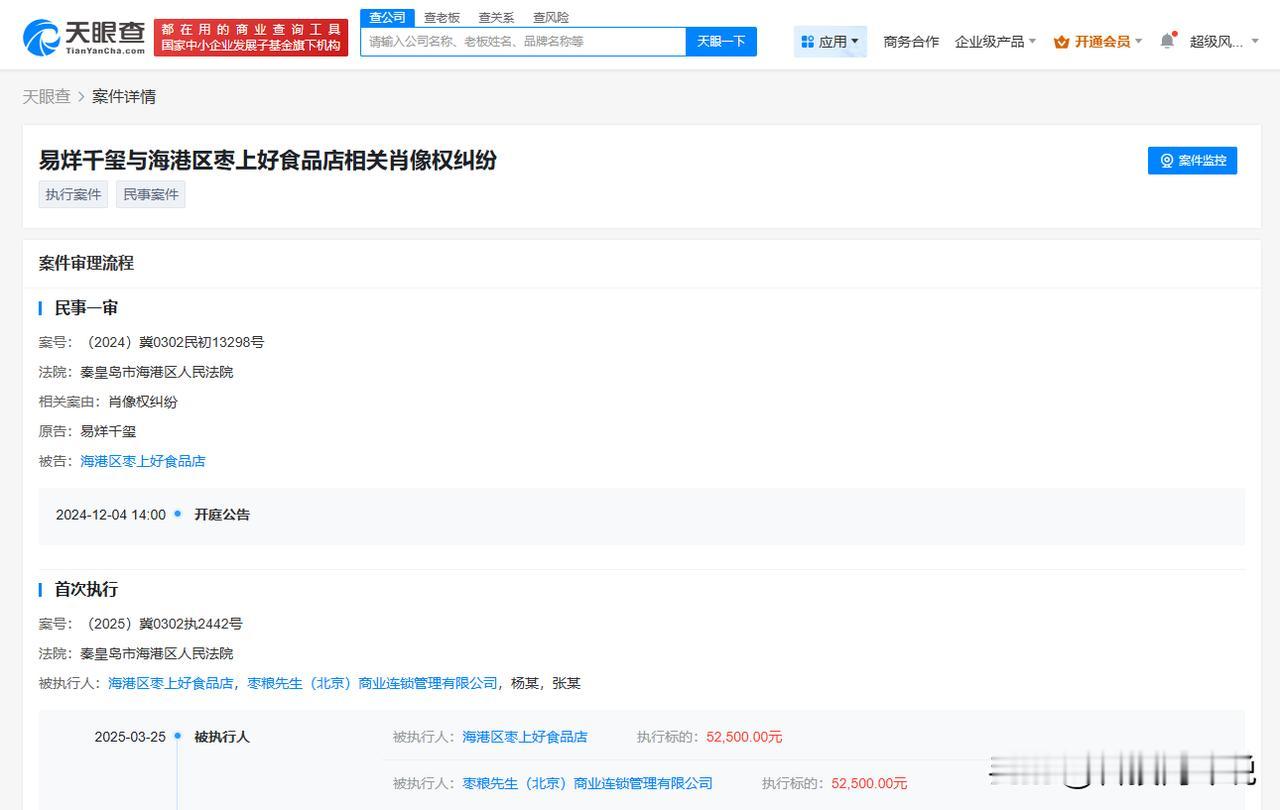This screenshot has width=1280, height=810.
Task: Click the 民事一审 section heading
Action: coord(86,308)
